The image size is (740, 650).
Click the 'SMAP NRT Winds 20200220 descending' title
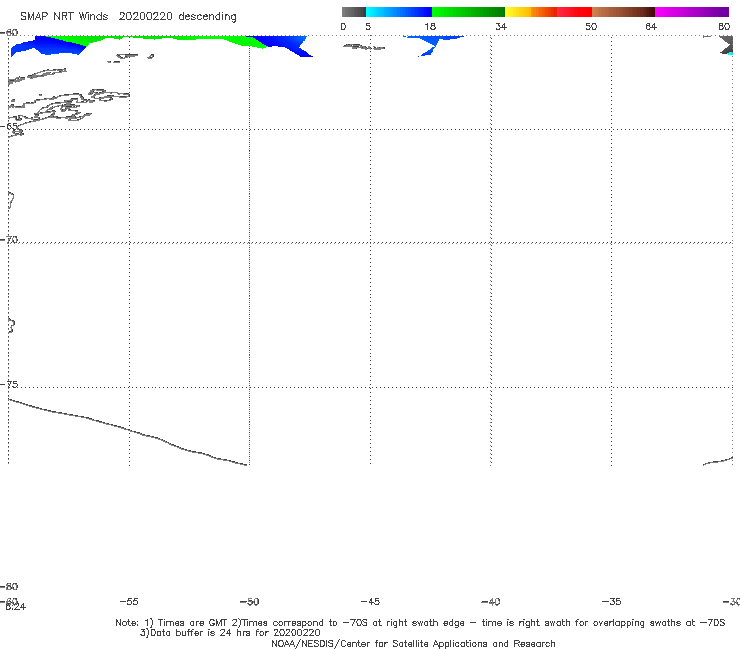(x=128, y=16)
